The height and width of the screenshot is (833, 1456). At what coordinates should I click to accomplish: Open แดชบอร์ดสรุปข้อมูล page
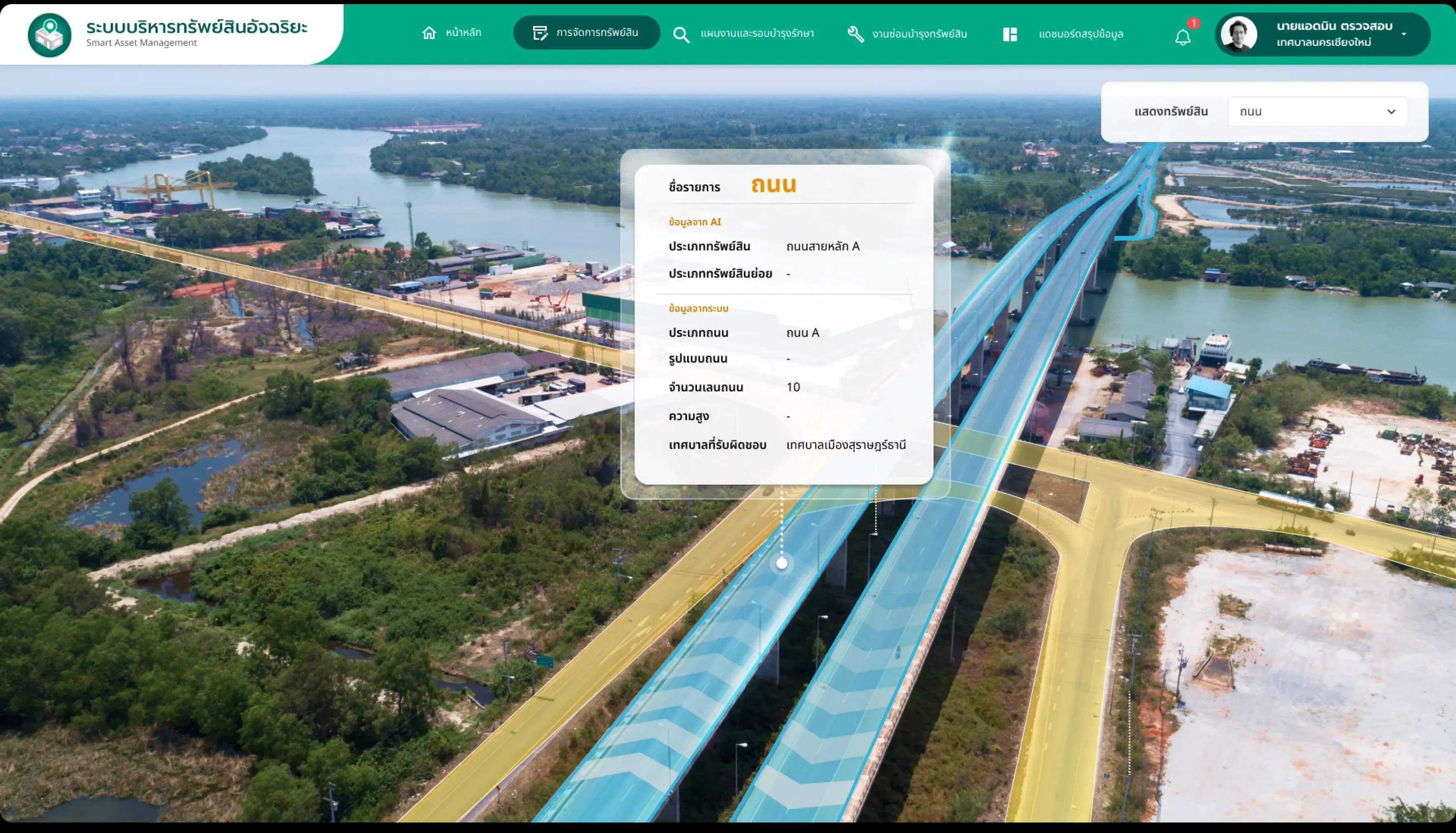[1081, 34]
